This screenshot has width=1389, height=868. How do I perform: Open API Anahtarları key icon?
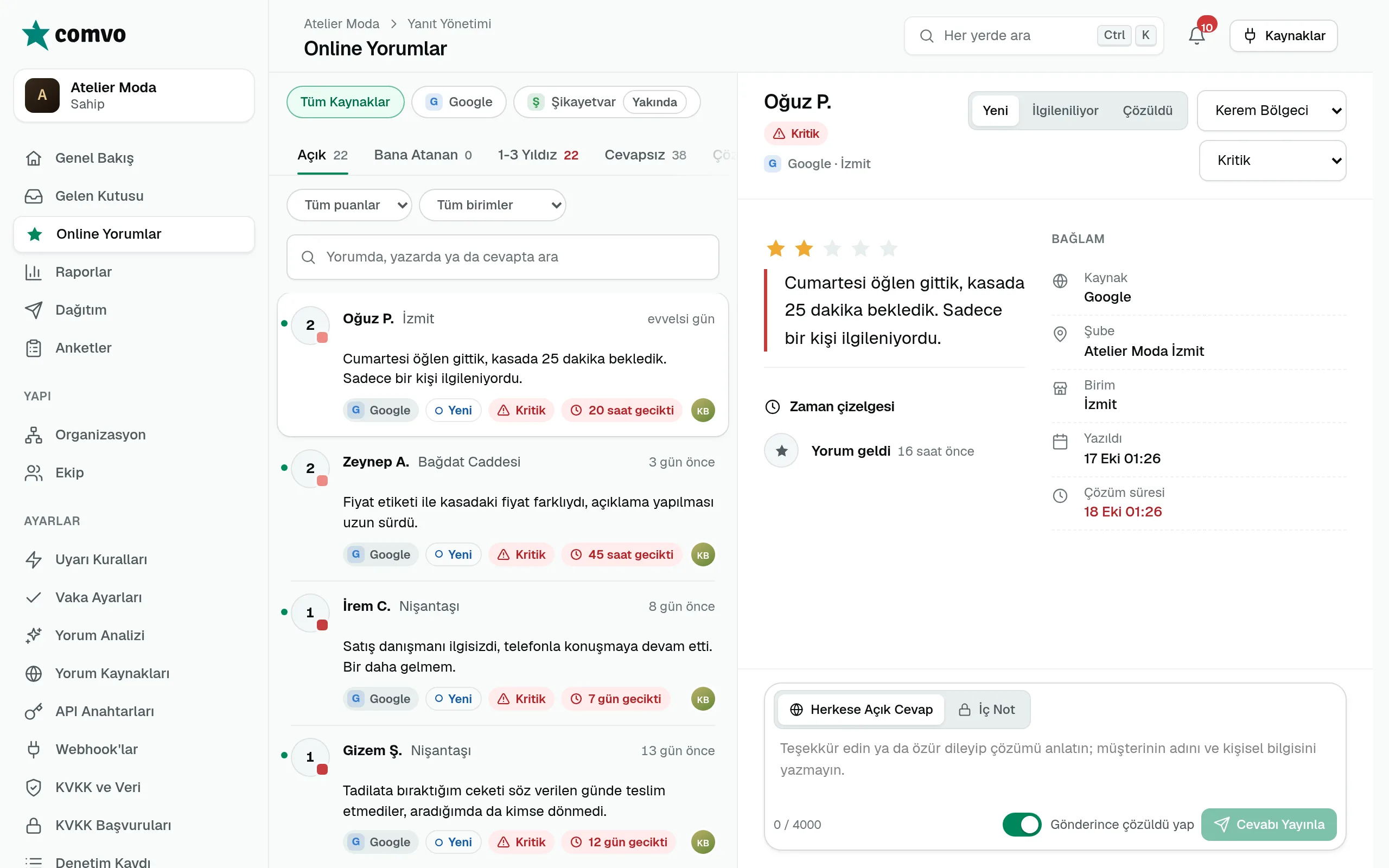[x=33, y=711]
